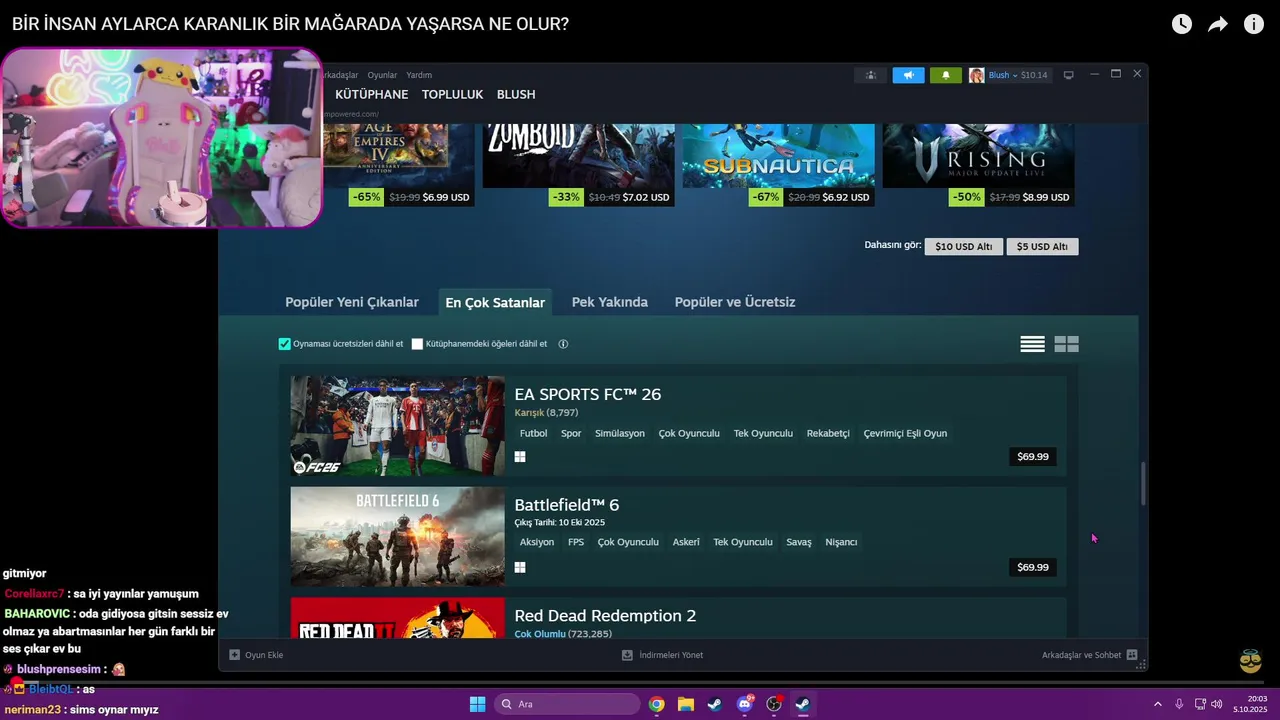Switch to Pek Yakında tab

(x=610, y=302)
